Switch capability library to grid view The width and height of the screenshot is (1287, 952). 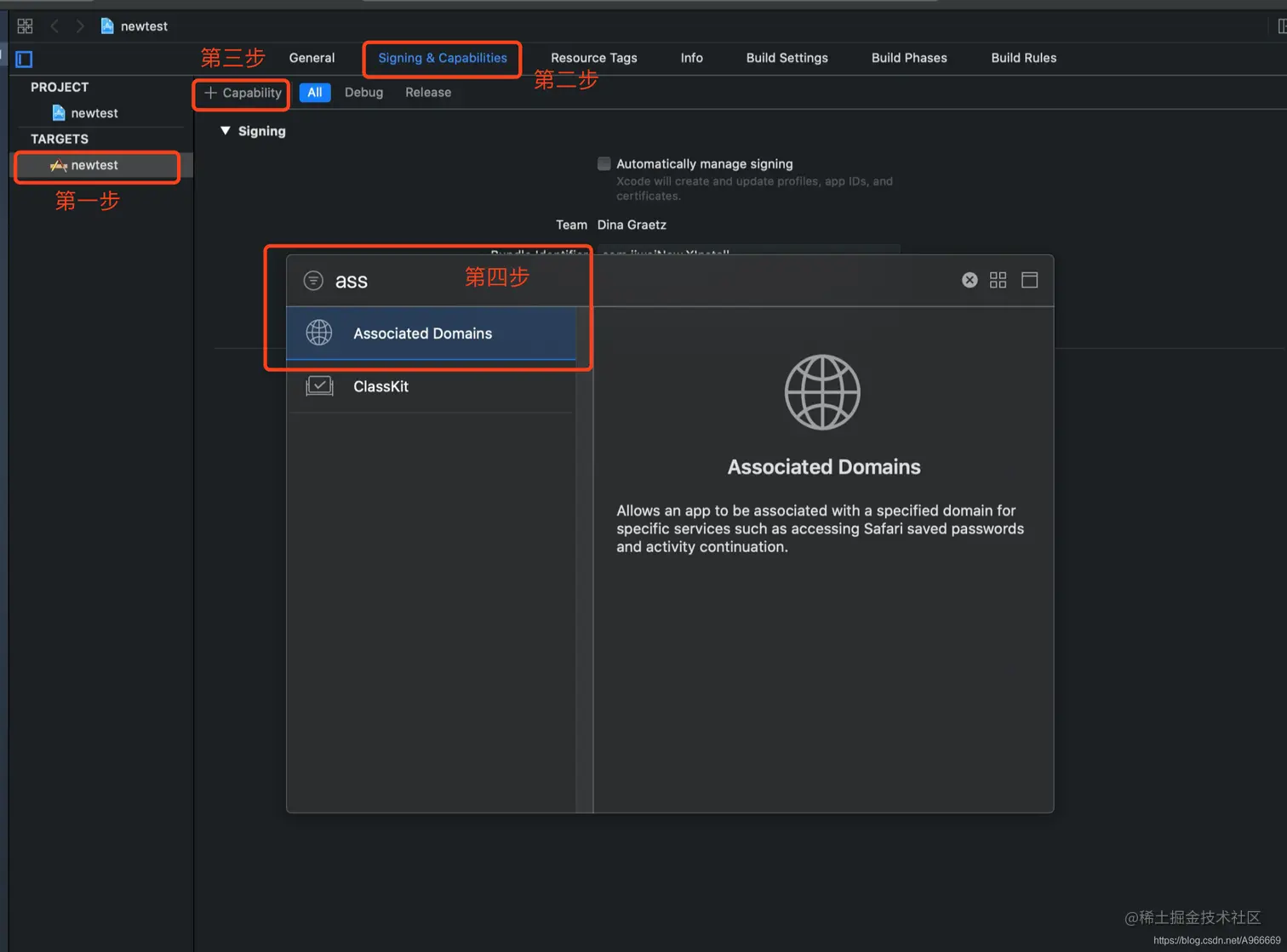coord(998,280)
